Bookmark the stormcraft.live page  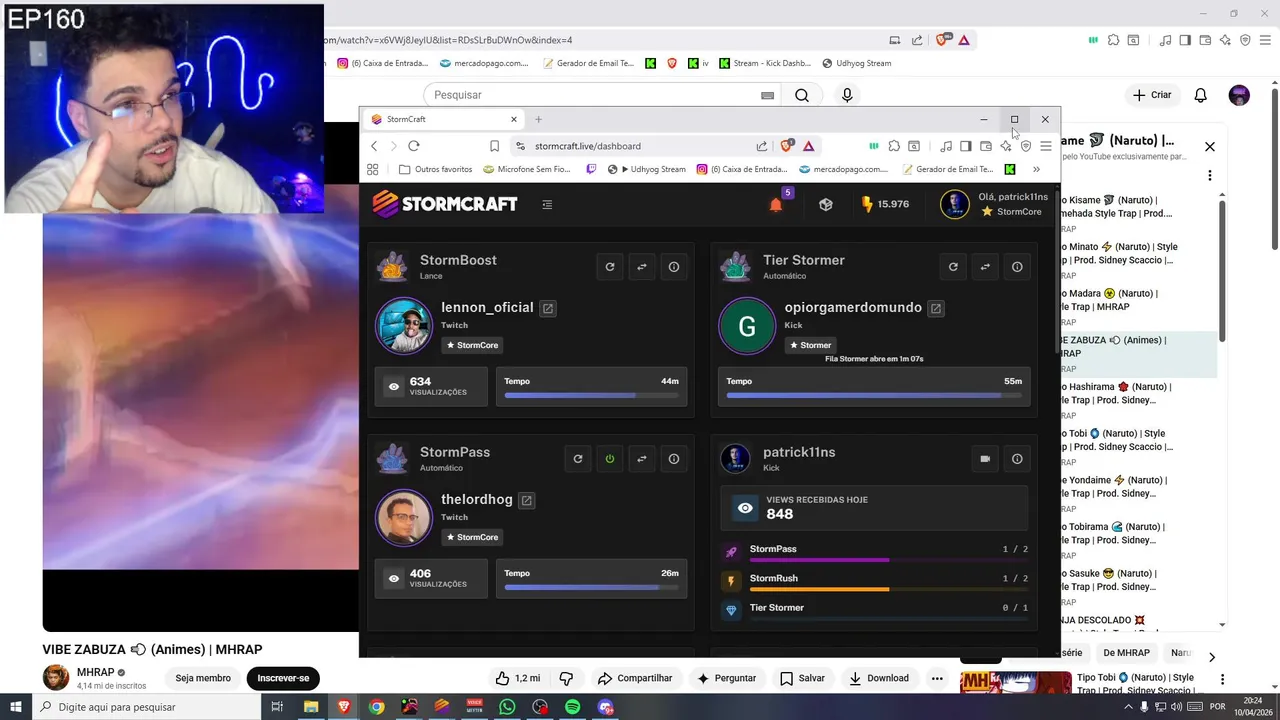[494, 146]
